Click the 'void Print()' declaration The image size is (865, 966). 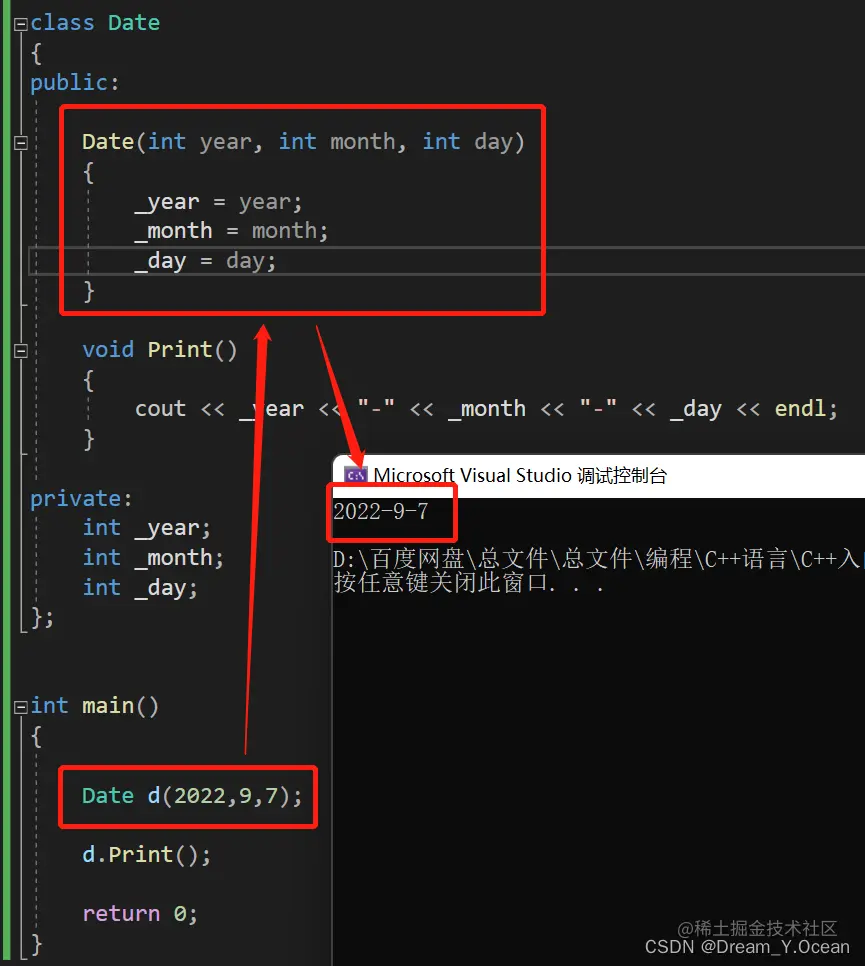[160, 350]
